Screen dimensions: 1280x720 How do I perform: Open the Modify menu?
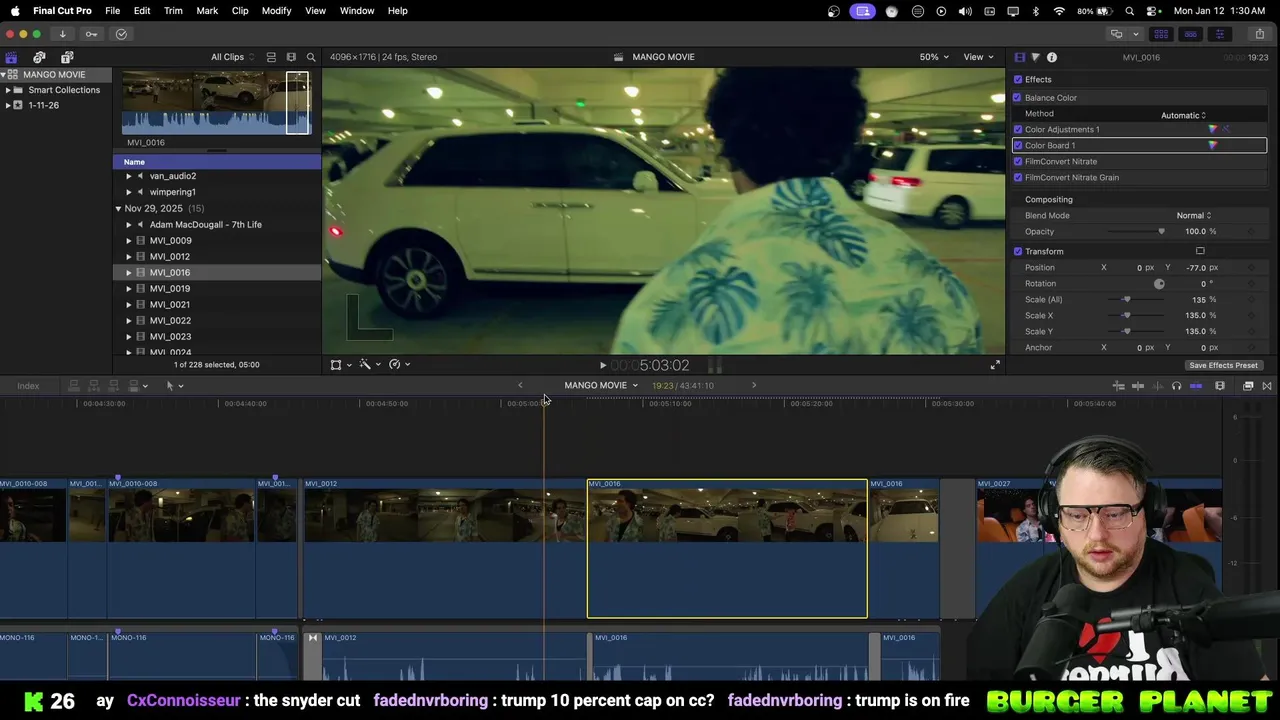pos(276,11)
